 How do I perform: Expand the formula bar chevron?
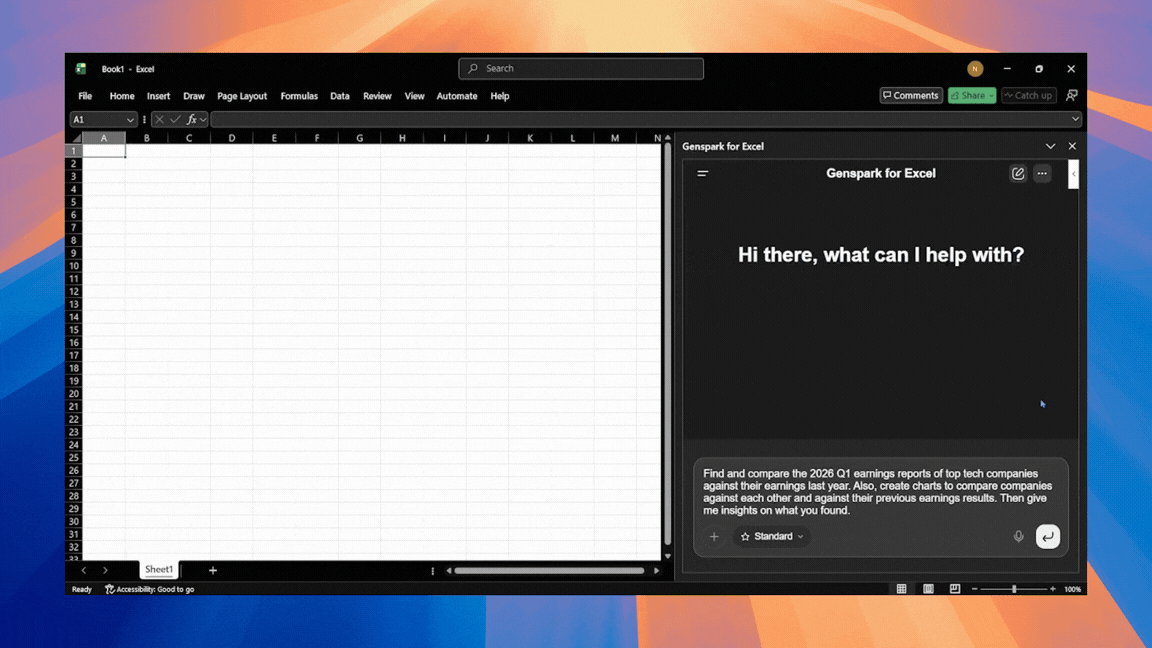(1075, 119)
